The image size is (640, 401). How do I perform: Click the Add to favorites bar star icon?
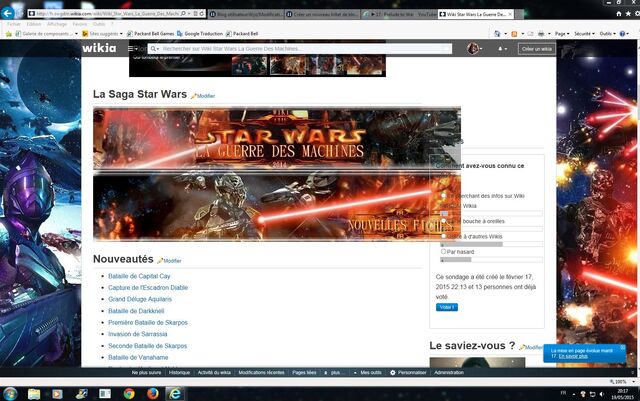tap(8, 33)
